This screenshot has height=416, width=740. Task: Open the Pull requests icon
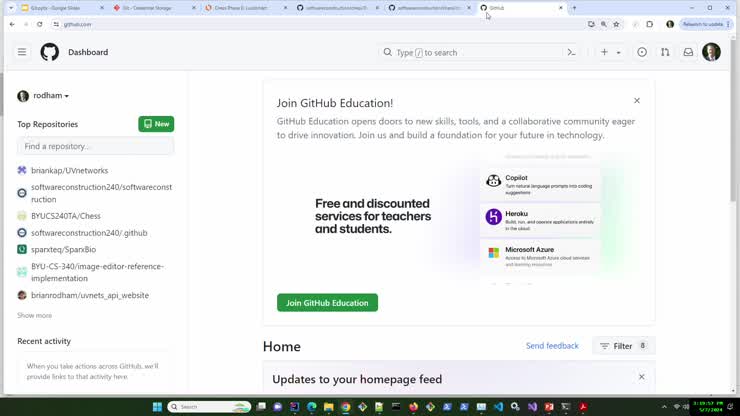click(x=665, y=52)
